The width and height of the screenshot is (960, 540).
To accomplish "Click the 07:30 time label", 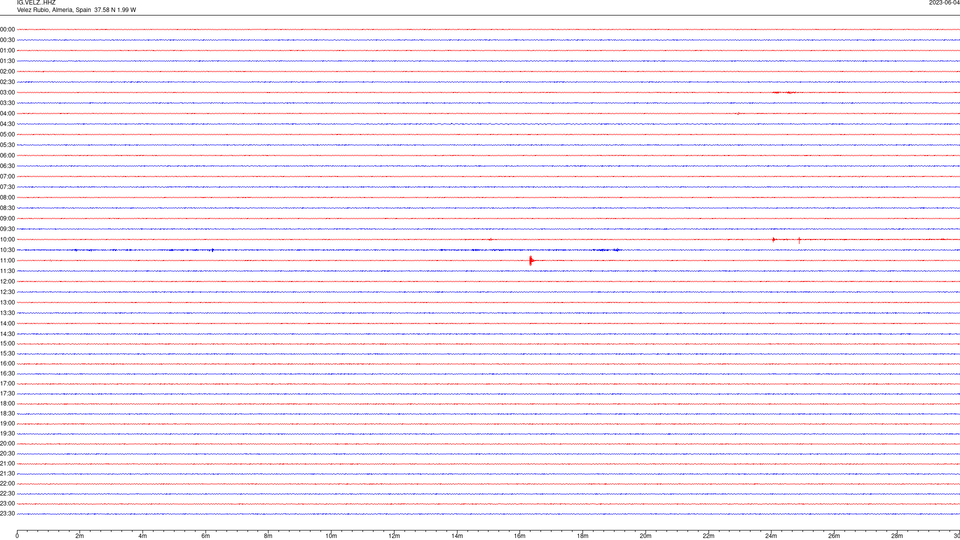I will (7, 187).
